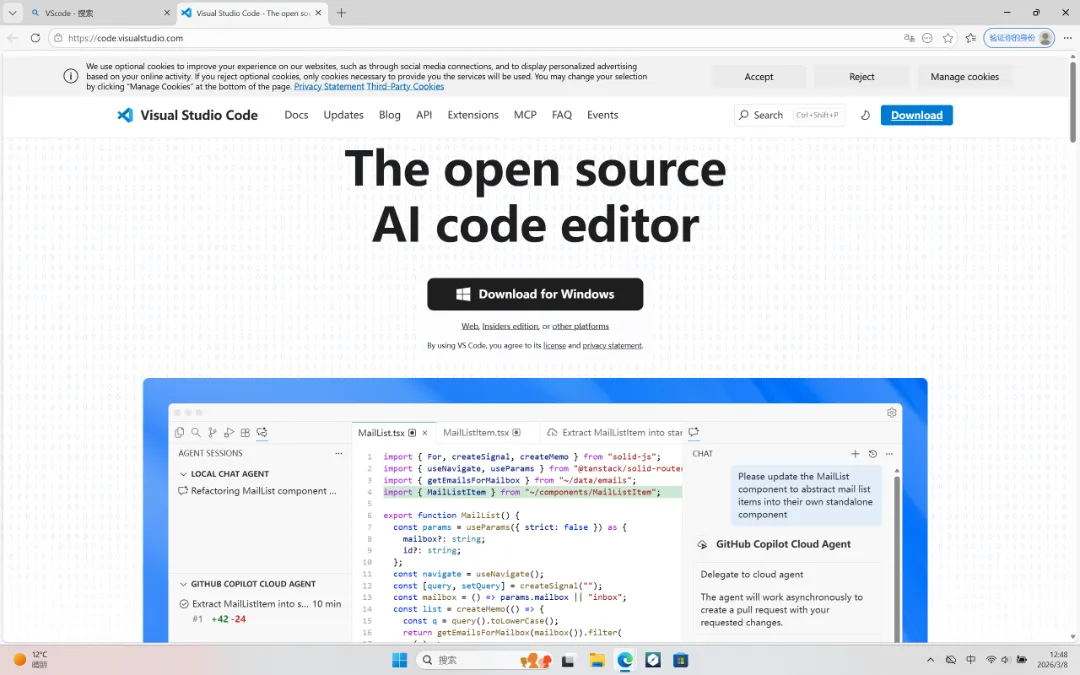The width and height of the screenshot is (1080, 675).
Task: Collapse the LOCAL CHAT AGENT section
Action: coord(183,474)
